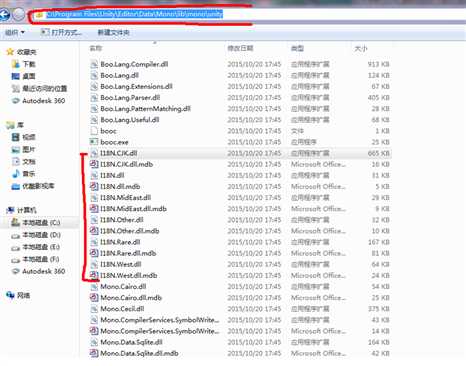Click the drive icon of 本地磁盘 (E:)
466x366 pixels.
click(16, 247)
